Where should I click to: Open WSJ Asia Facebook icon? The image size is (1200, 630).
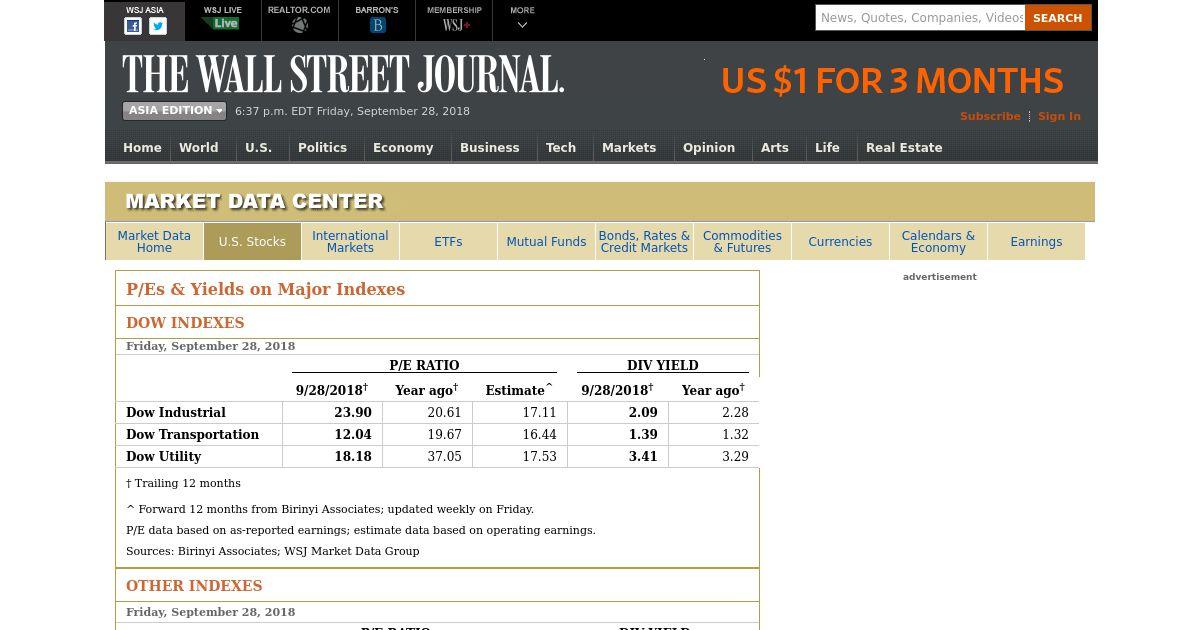[132, 27]
